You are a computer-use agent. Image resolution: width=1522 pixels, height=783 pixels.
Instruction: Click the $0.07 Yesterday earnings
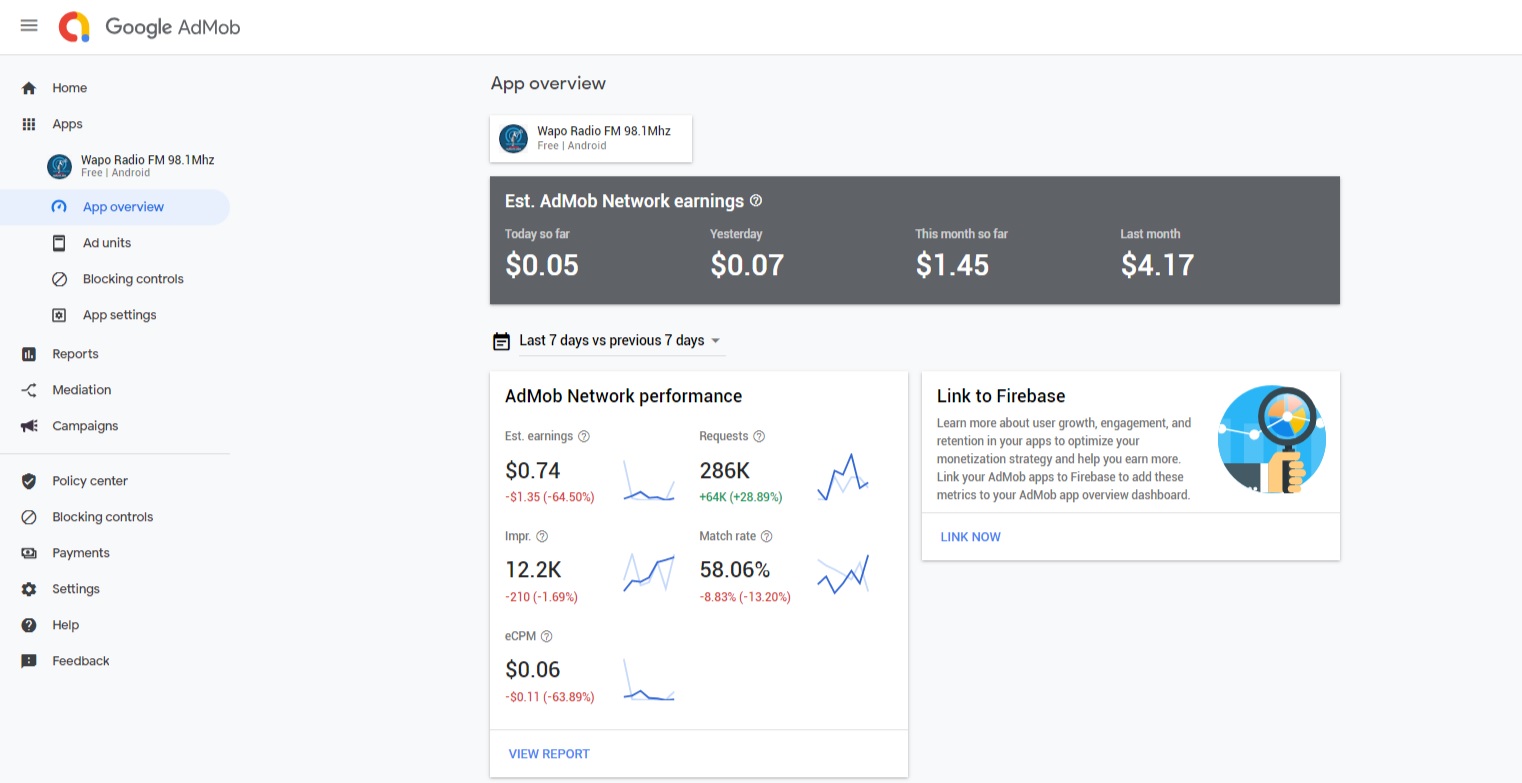click(747, 265)
